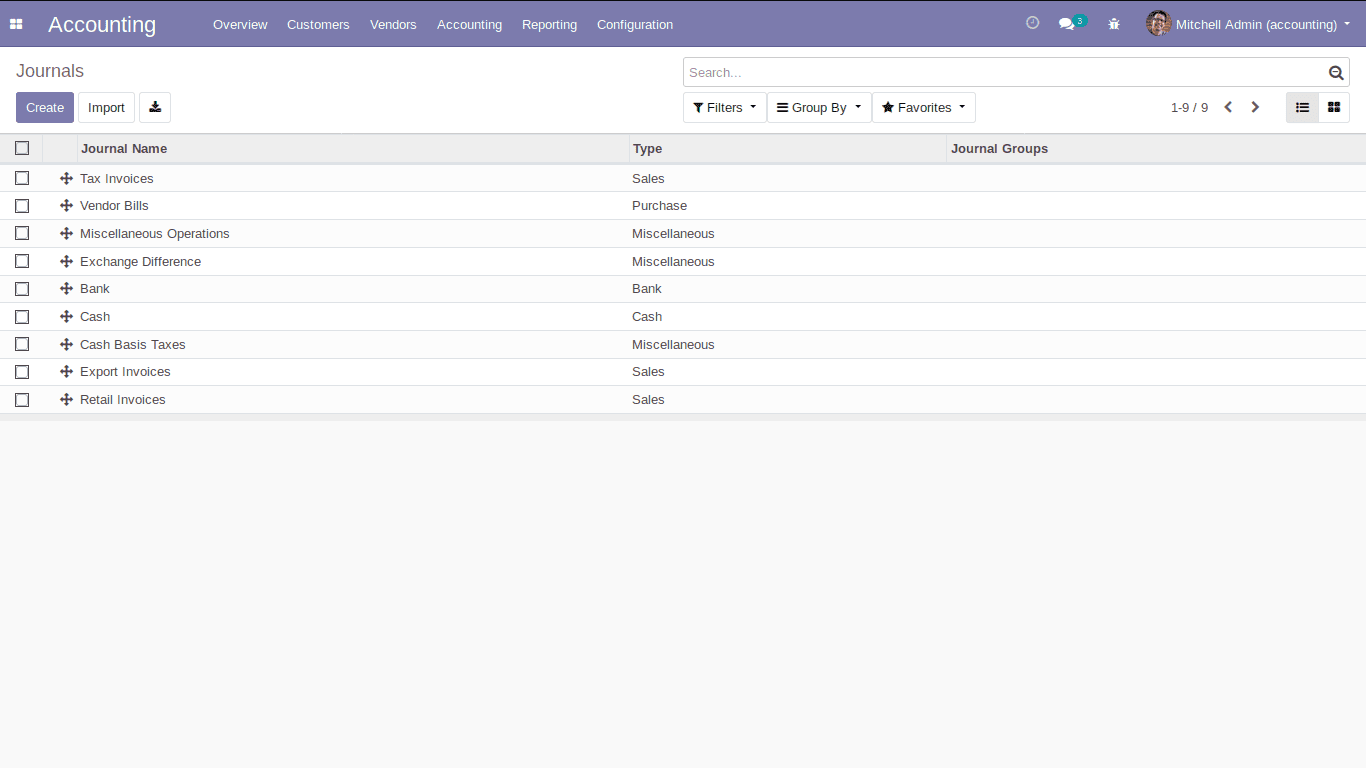Viewport: 1366px width, 768px height.
Task: Go to next page arrow
Action: pos(1256,107)
